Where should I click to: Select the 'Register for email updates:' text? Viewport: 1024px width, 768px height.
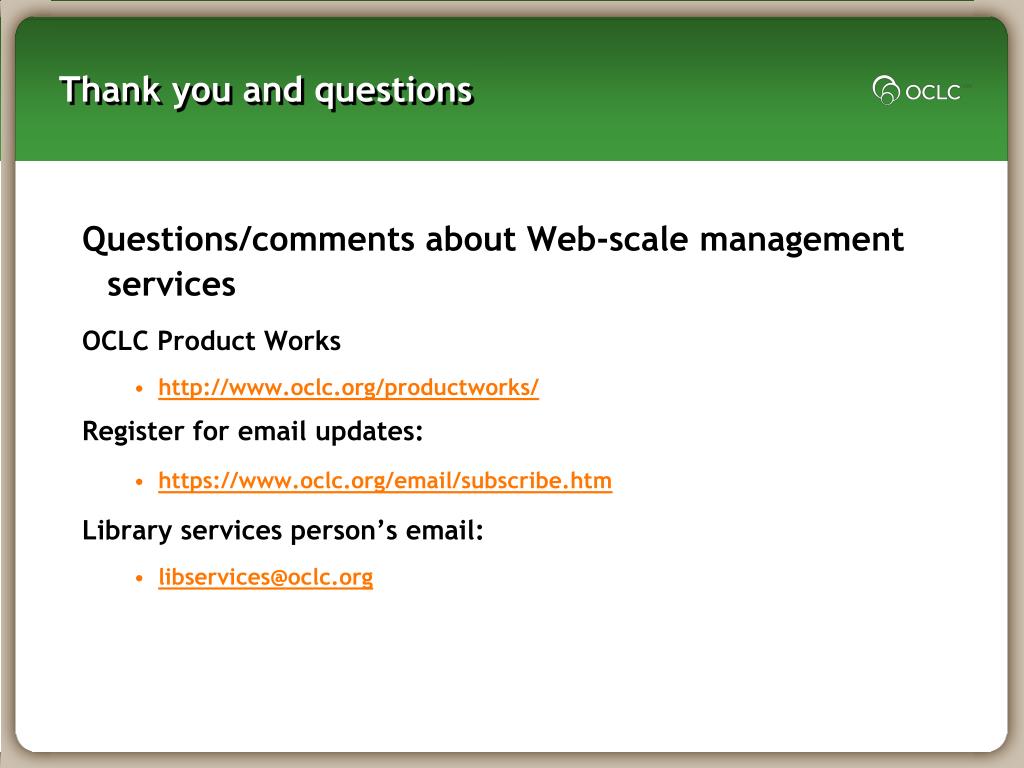[253, 432]
